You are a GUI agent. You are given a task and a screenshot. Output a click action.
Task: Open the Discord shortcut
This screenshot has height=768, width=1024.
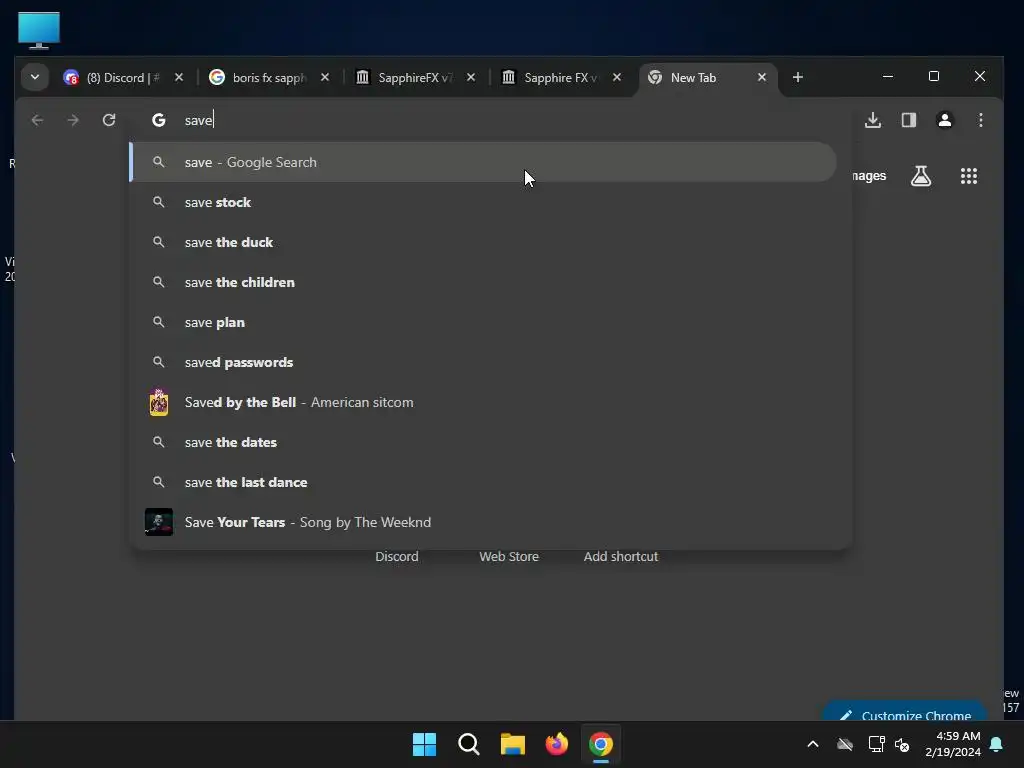[397, 556]
